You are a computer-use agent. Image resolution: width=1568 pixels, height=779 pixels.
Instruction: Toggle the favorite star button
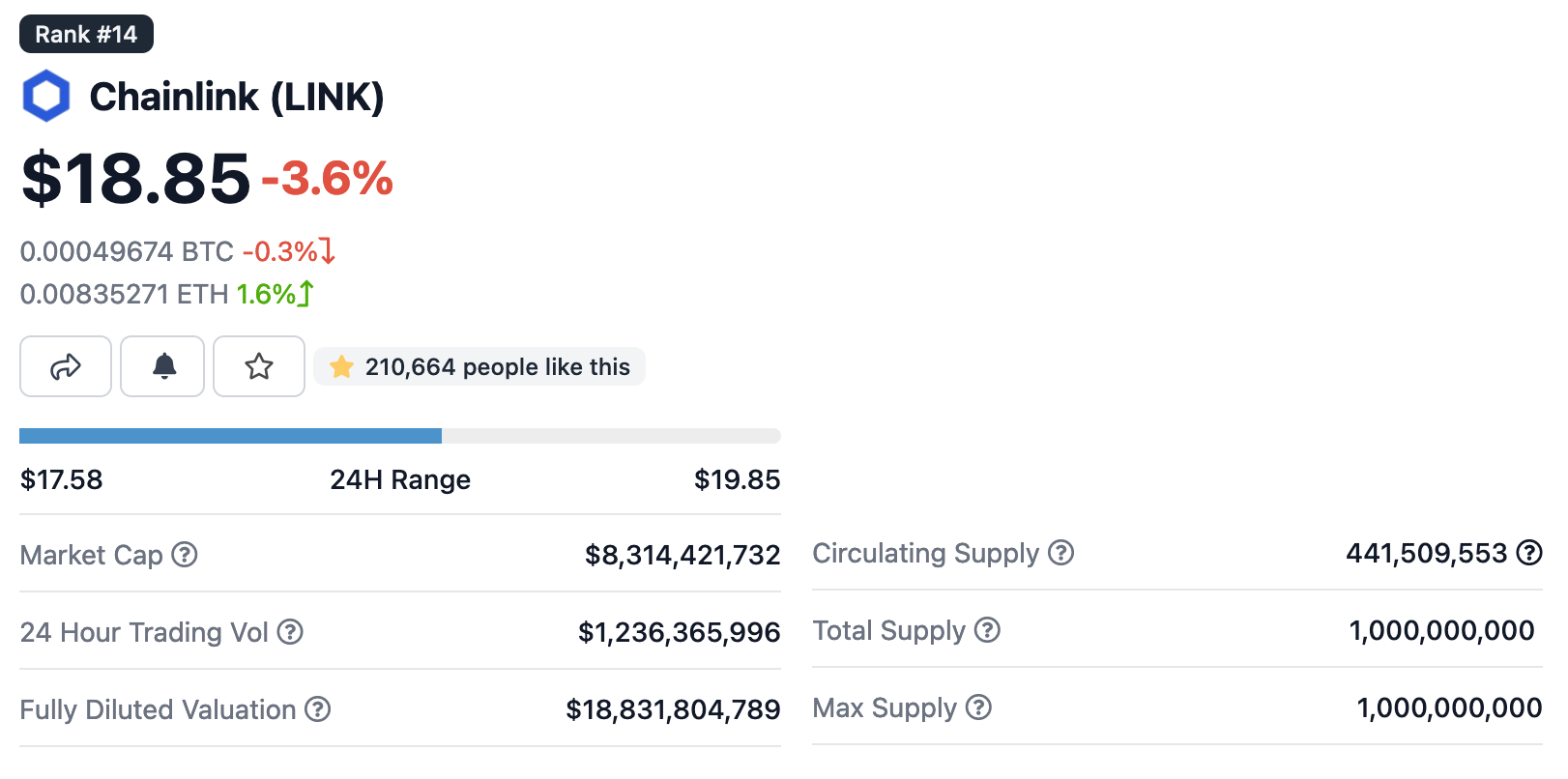coord(259,366)
